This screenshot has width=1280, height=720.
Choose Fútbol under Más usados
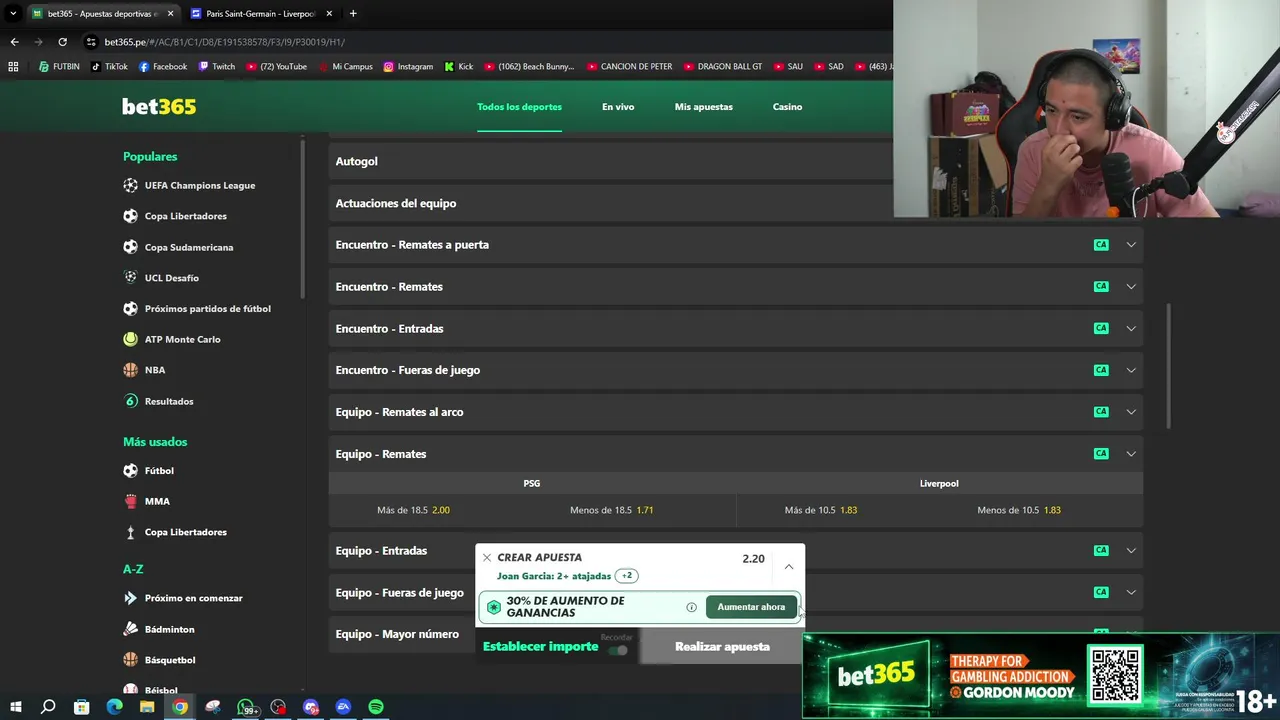148,470
